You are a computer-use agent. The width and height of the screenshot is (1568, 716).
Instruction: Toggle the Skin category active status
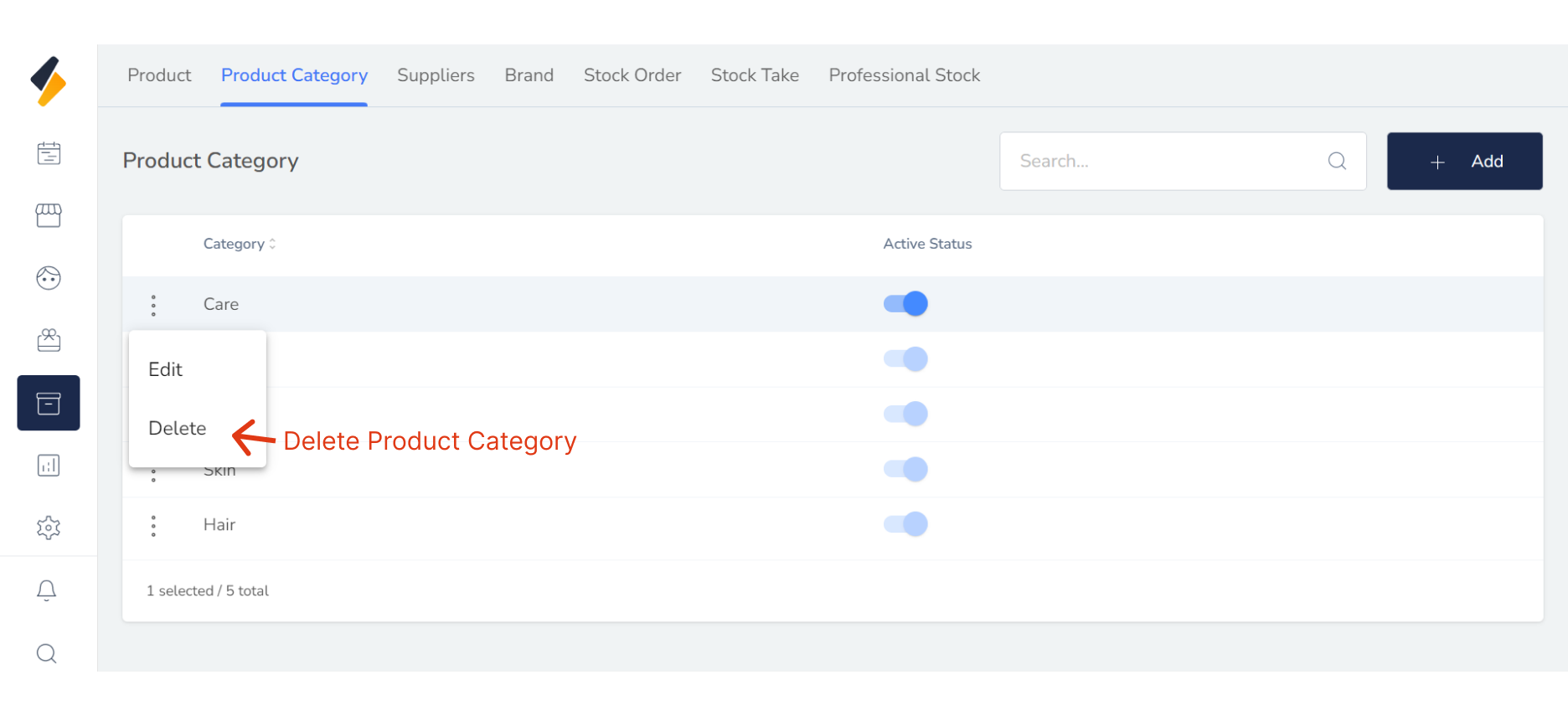905,469
